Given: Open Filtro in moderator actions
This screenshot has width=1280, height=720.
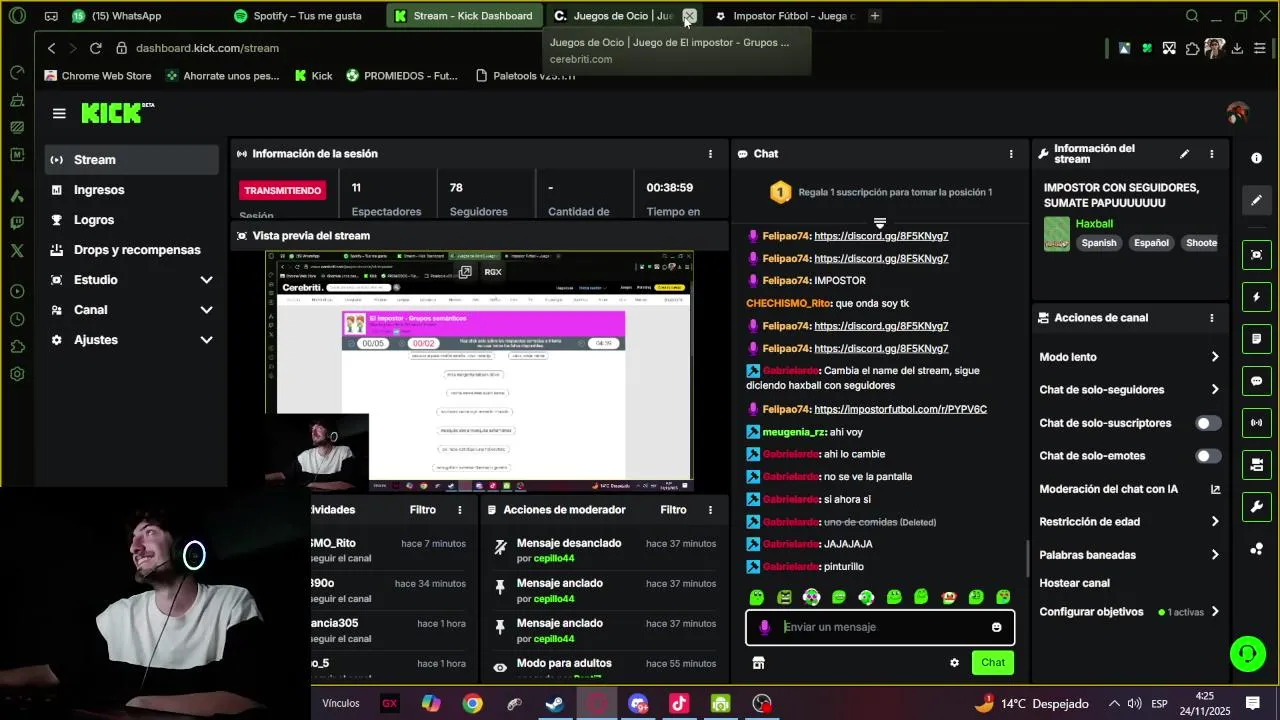Looking at the screenshot, I should point(673,510).
